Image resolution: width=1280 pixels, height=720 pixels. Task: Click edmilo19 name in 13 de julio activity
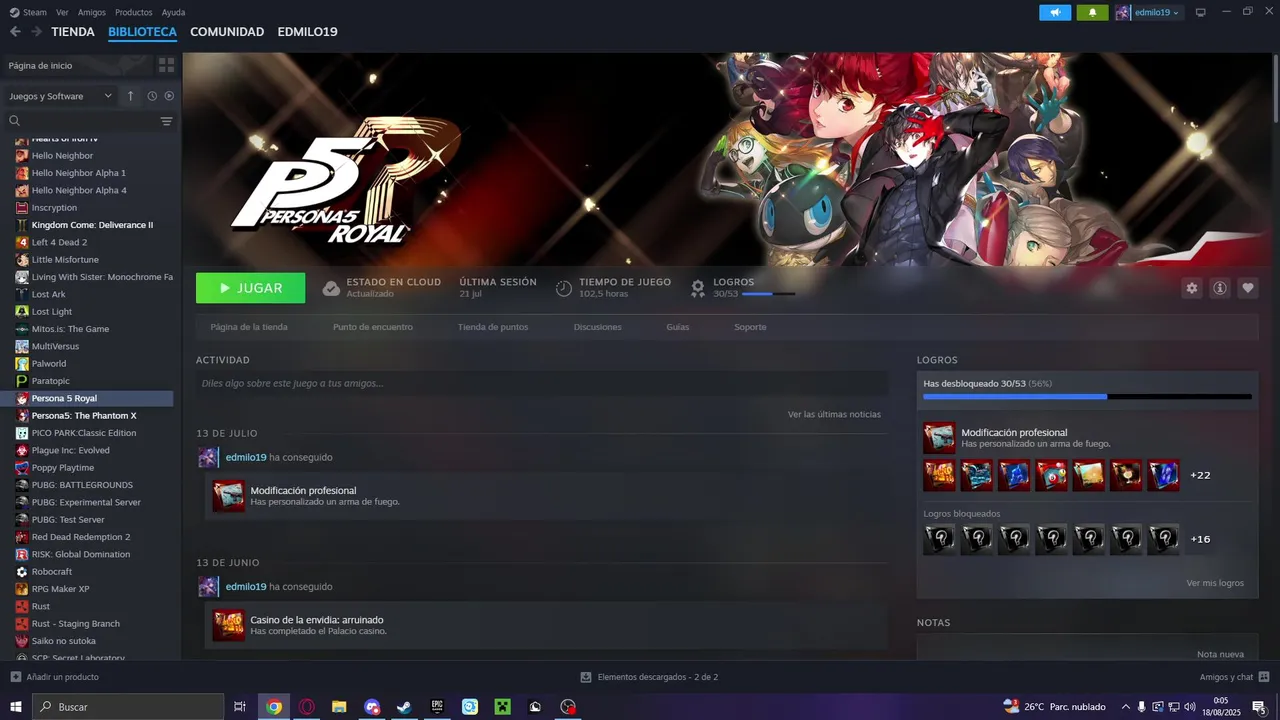click(x=246, y=457)
